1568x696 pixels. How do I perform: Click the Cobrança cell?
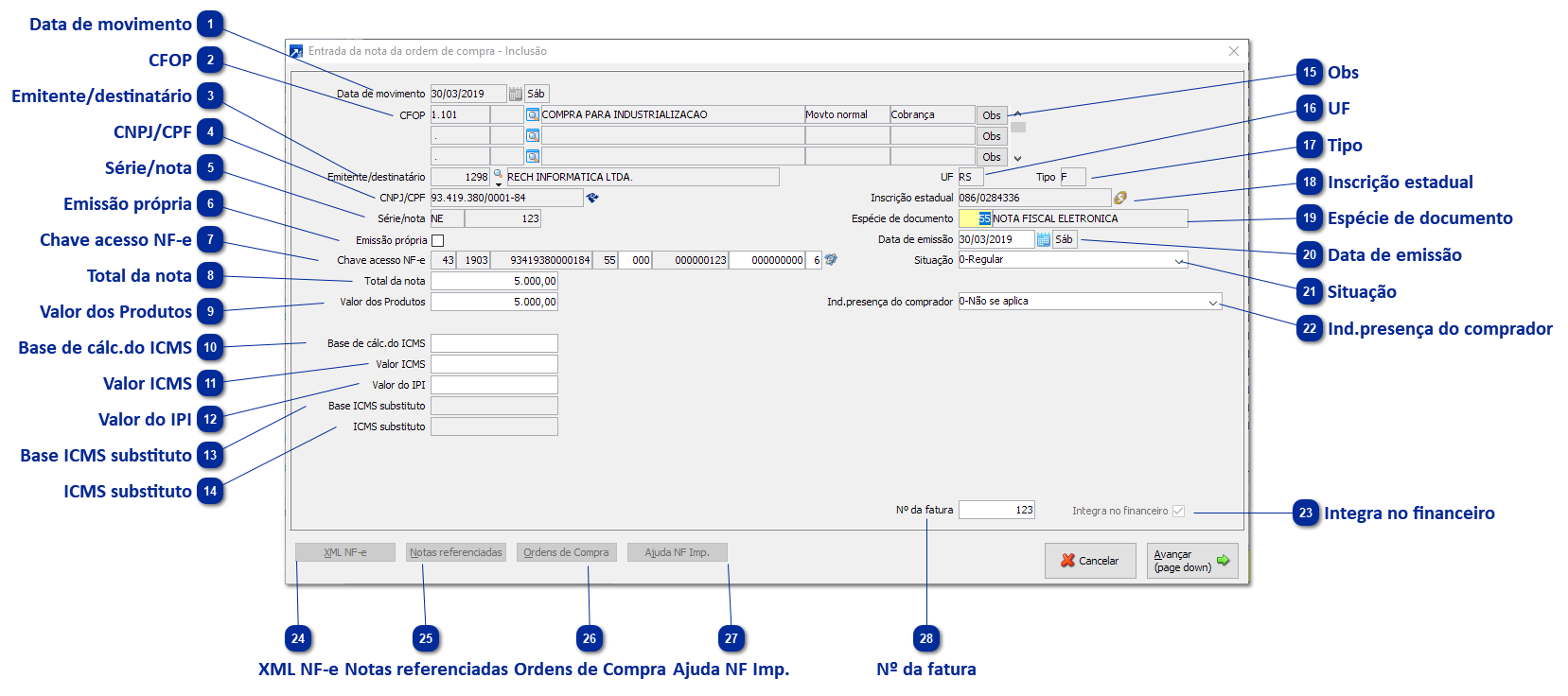click(932, 114)
